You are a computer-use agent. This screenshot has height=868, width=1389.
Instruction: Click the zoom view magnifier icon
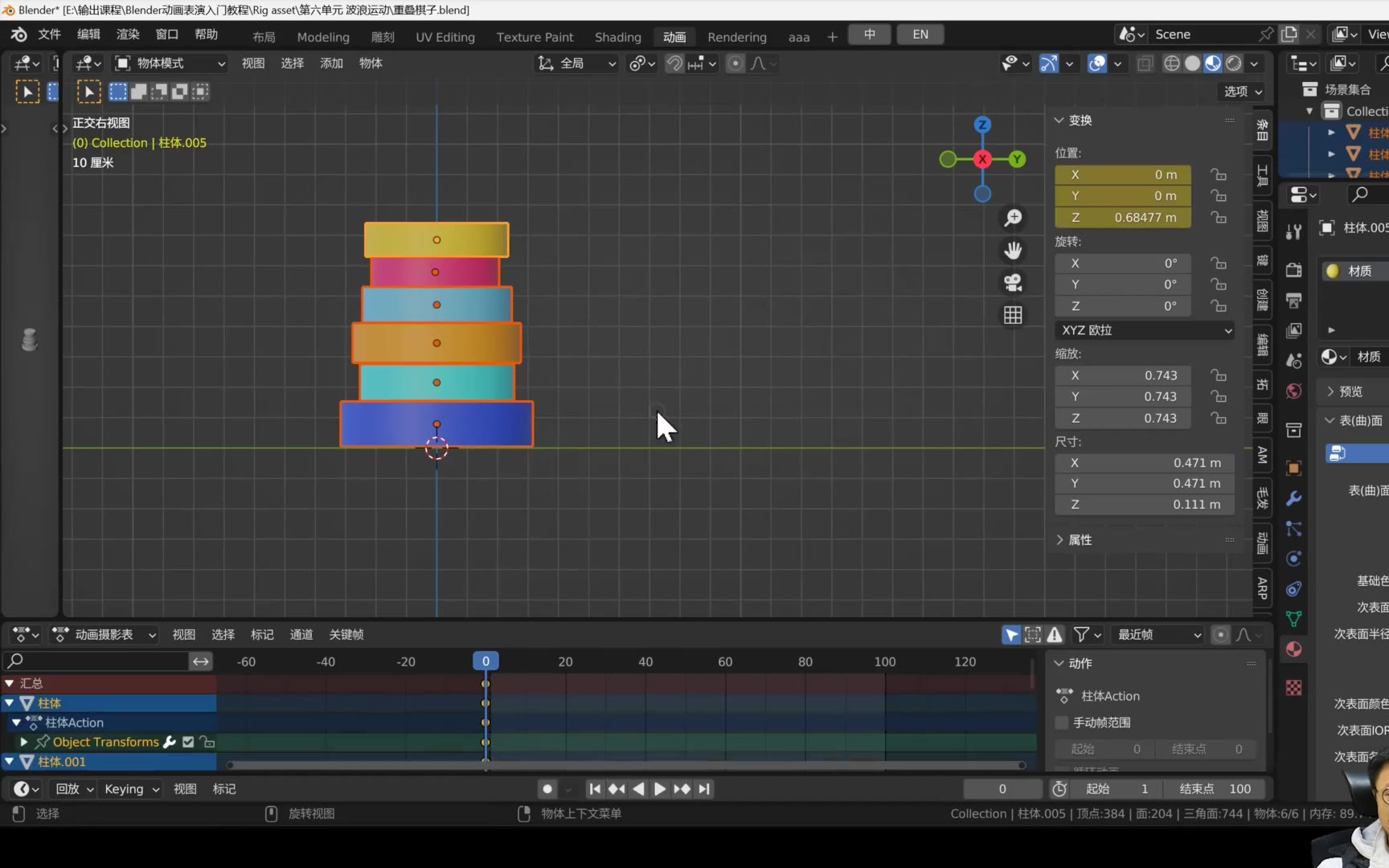(1013, 218)
